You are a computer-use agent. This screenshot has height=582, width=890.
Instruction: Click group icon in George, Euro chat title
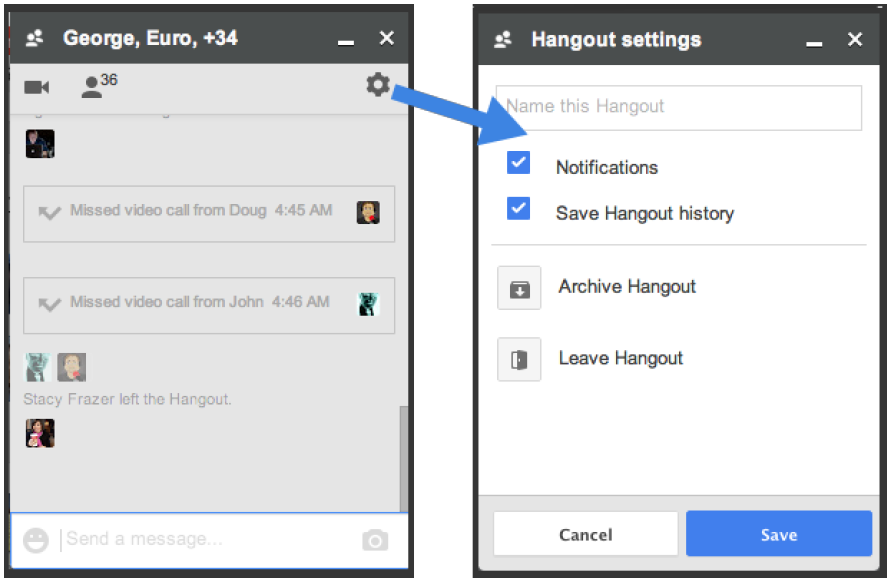[35, 38]
